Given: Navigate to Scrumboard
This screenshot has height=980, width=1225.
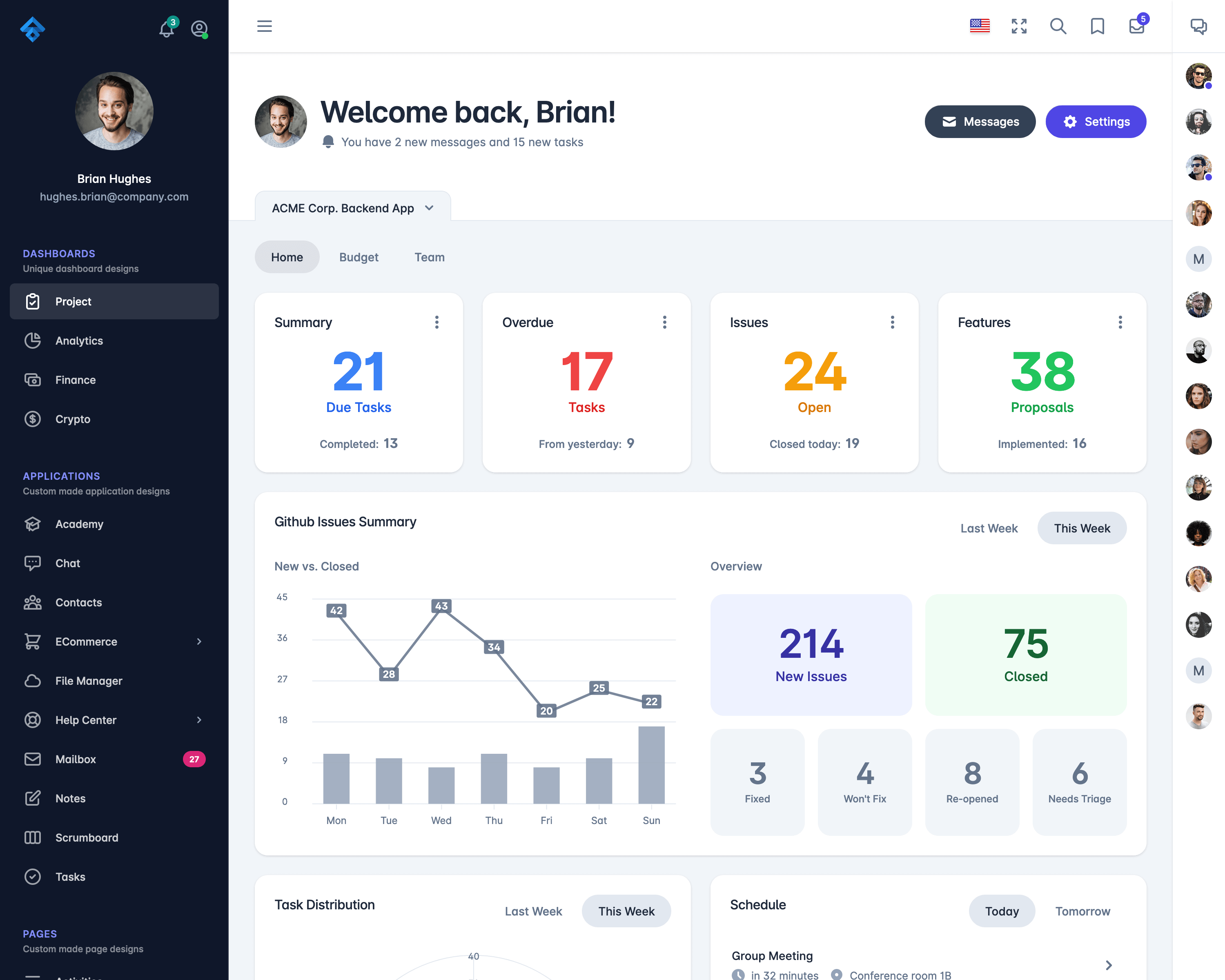Looking at the screenshot, I should coord(87,837).
